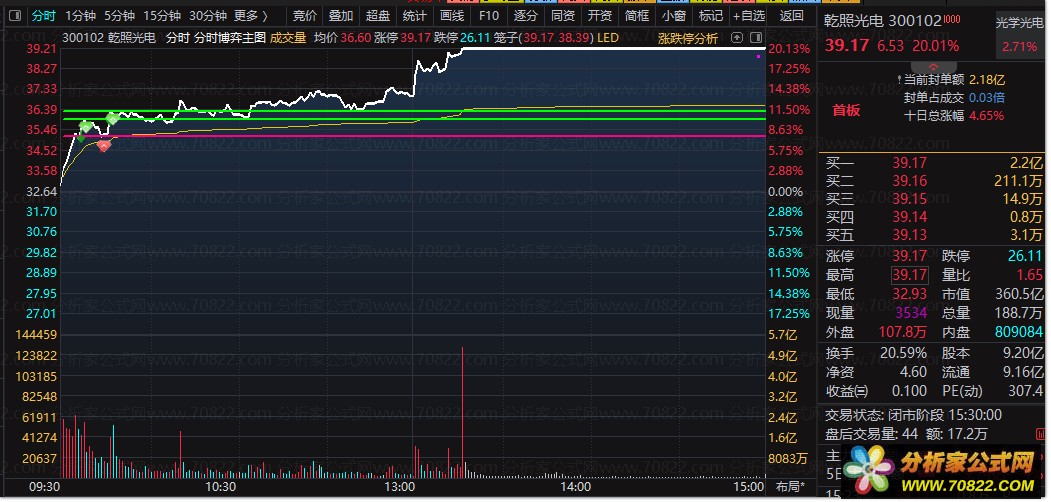1051x502 pixels.
Task: Click the 市值 value 360.5亿
Action: pyautogui.click(x=1019, y=294)
